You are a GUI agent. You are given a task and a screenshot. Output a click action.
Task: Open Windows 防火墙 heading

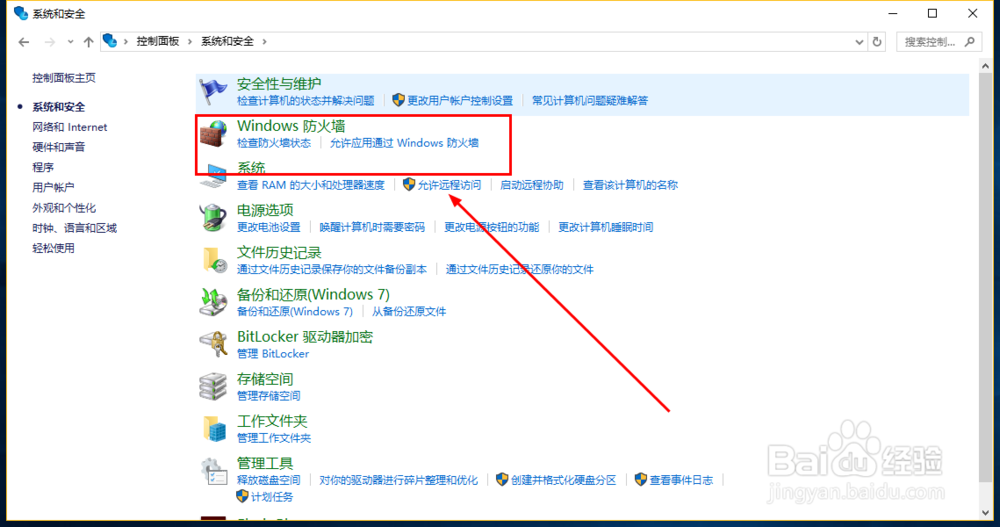(x=291, y=126)
